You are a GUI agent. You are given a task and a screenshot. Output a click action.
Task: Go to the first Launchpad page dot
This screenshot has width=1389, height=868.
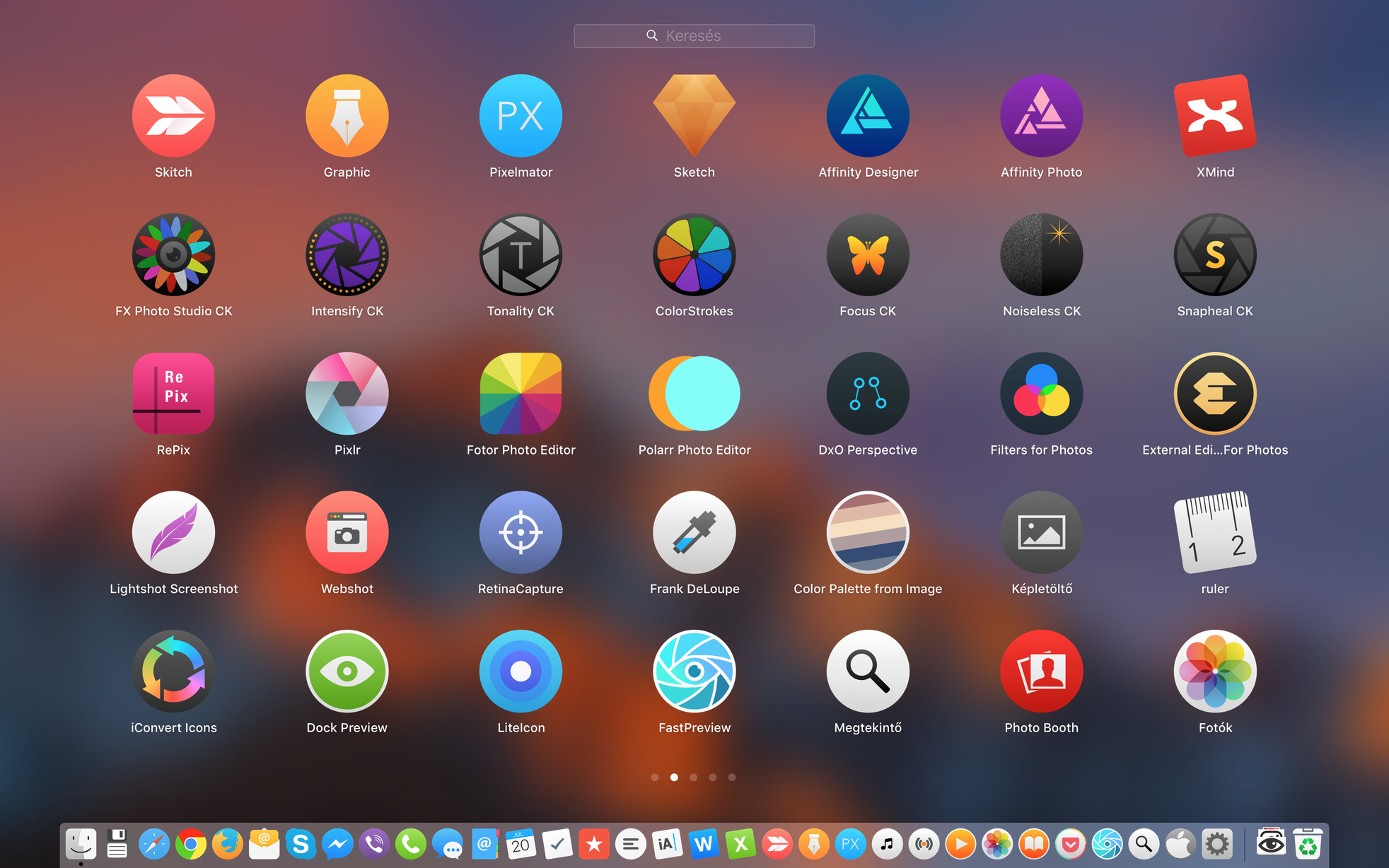(655, 778)
